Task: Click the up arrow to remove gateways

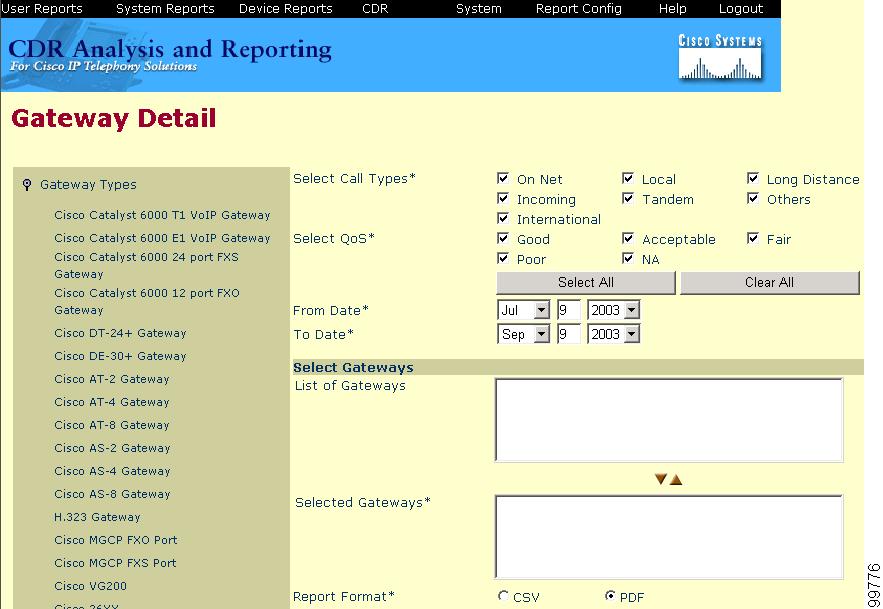Action: (x=676, y=480)
